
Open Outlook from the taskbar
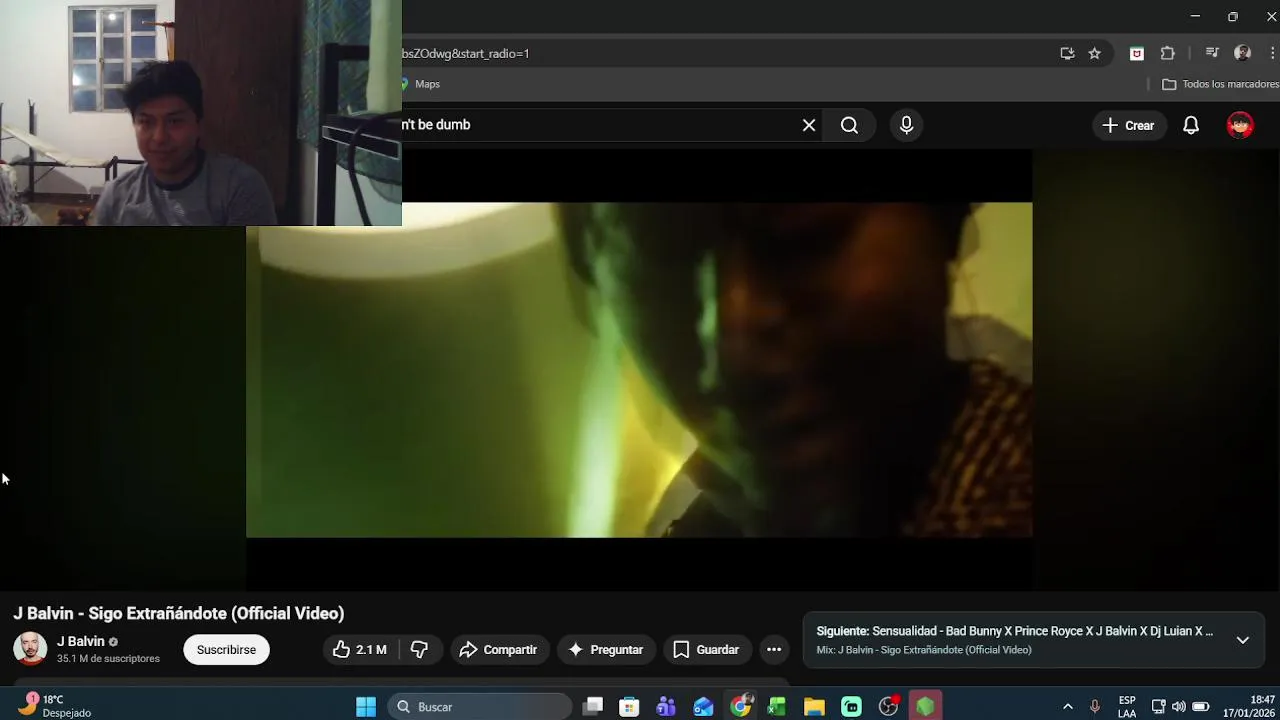[x=703, y=707]
